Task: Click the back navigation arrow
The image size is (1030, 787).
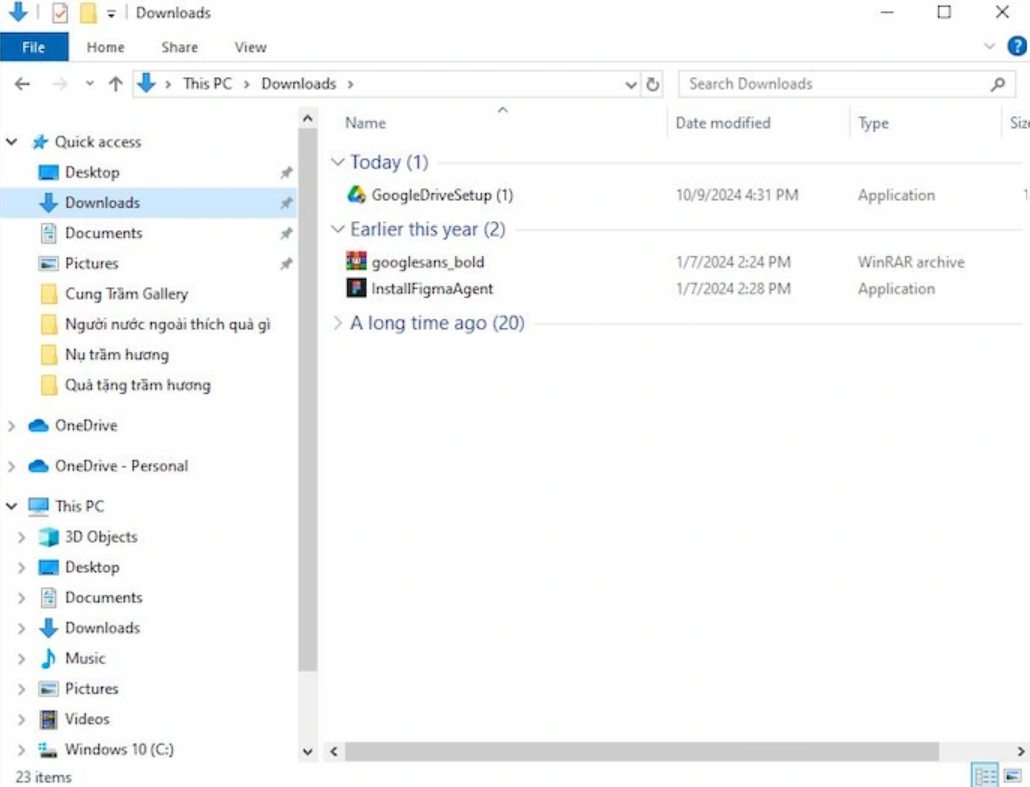Action: tap(22, 84)
